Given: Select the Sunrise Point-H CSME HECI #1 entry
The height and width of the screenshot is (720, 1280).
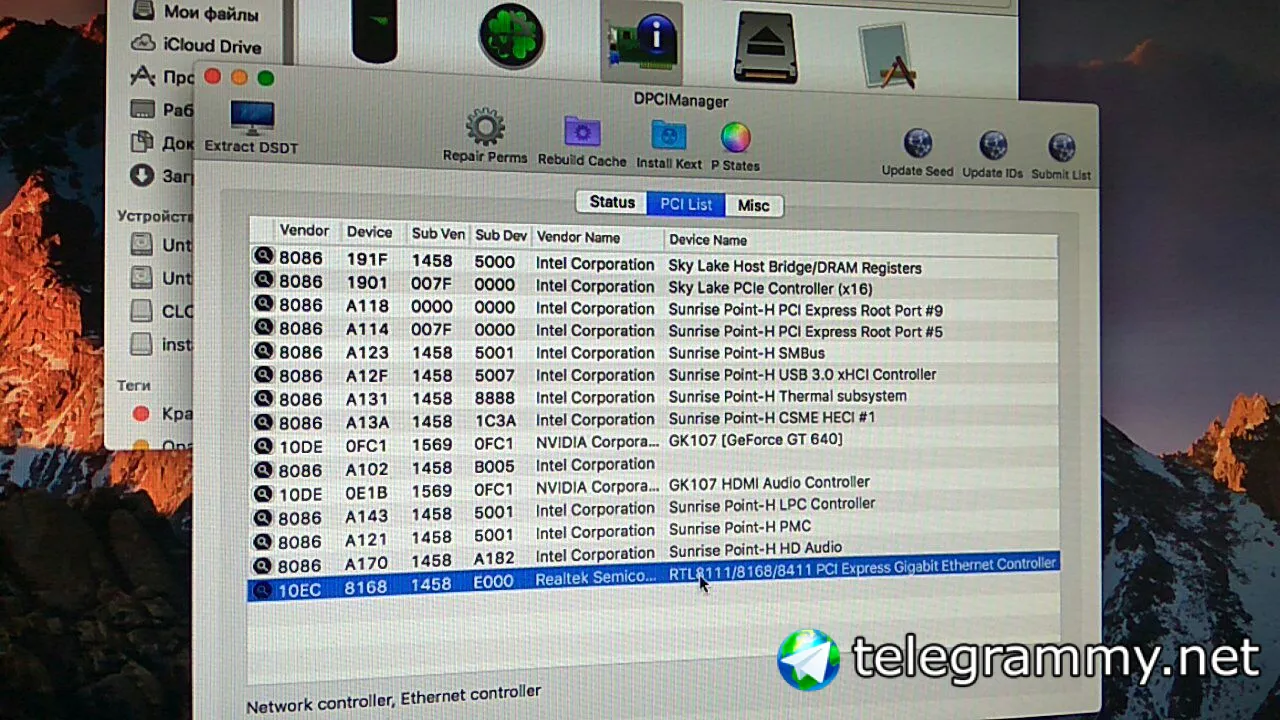Looking at the screenshot, I should click(654, 420).
